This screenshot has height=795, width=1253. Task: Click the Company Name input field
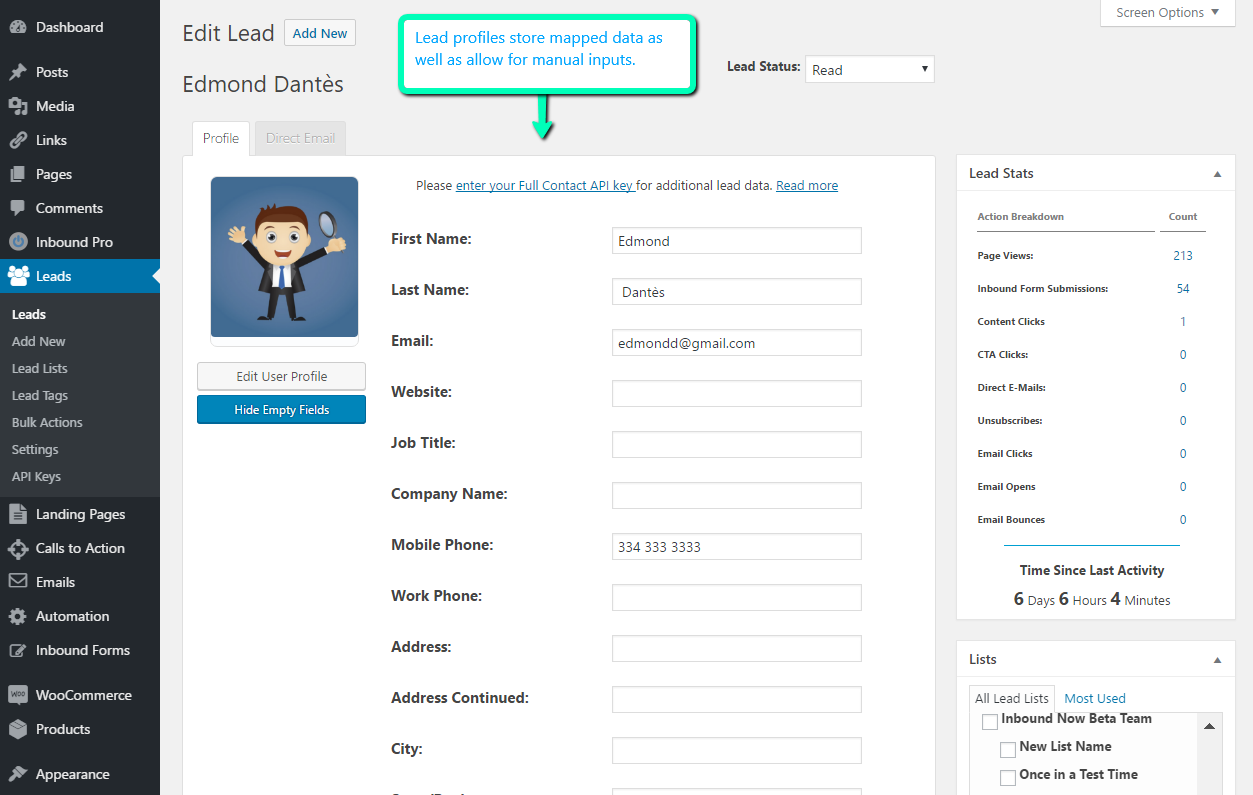coord(737,495)
